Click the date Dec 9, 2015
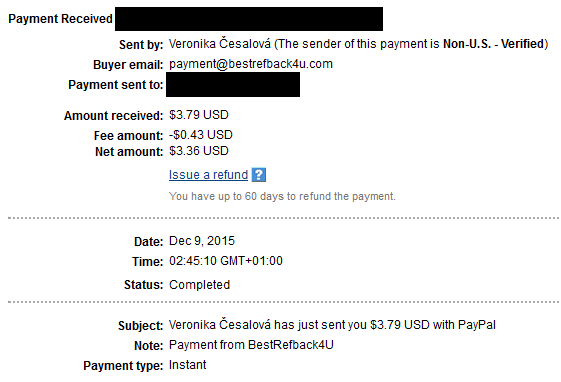Viewport: 561px width, 382px height. pos(202,241)
